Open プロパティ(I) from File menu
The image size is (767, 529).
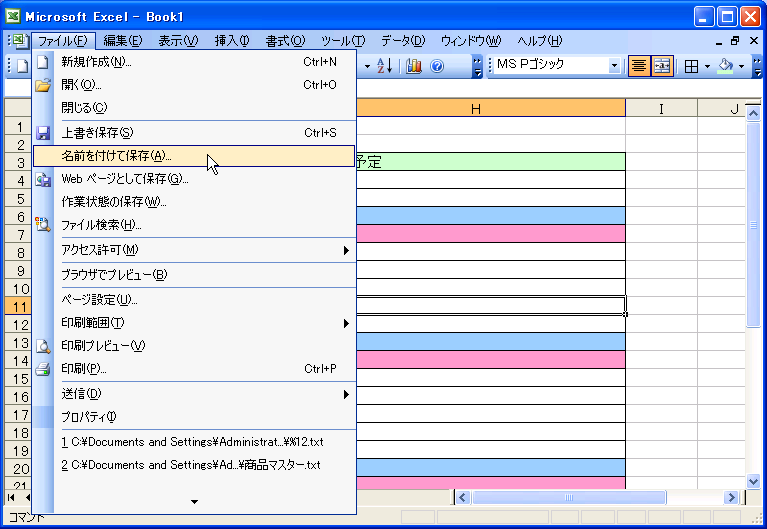pos(194,417)
